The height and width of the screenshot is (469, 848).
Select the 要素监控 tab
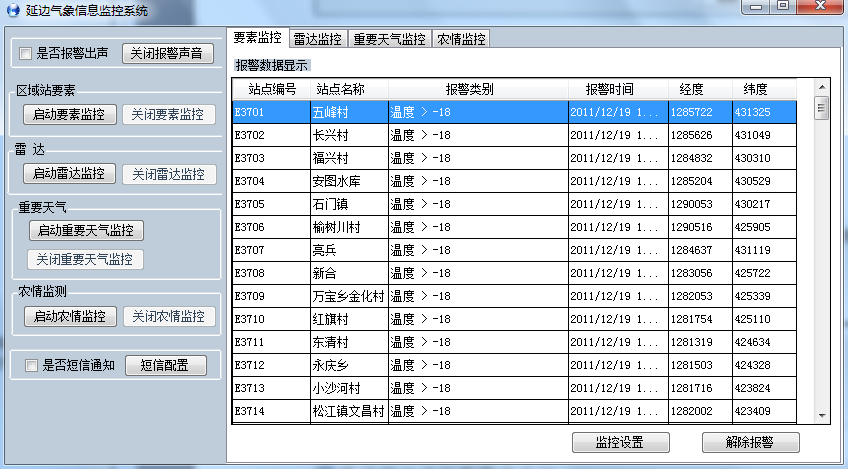(257, 38)
